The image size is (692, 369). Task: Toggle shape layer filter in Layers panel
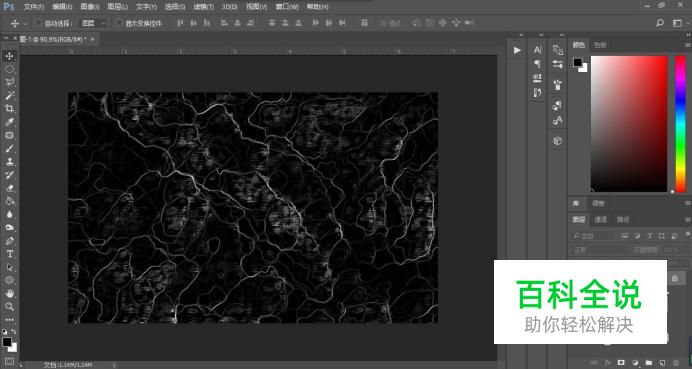tap(662, 236)
